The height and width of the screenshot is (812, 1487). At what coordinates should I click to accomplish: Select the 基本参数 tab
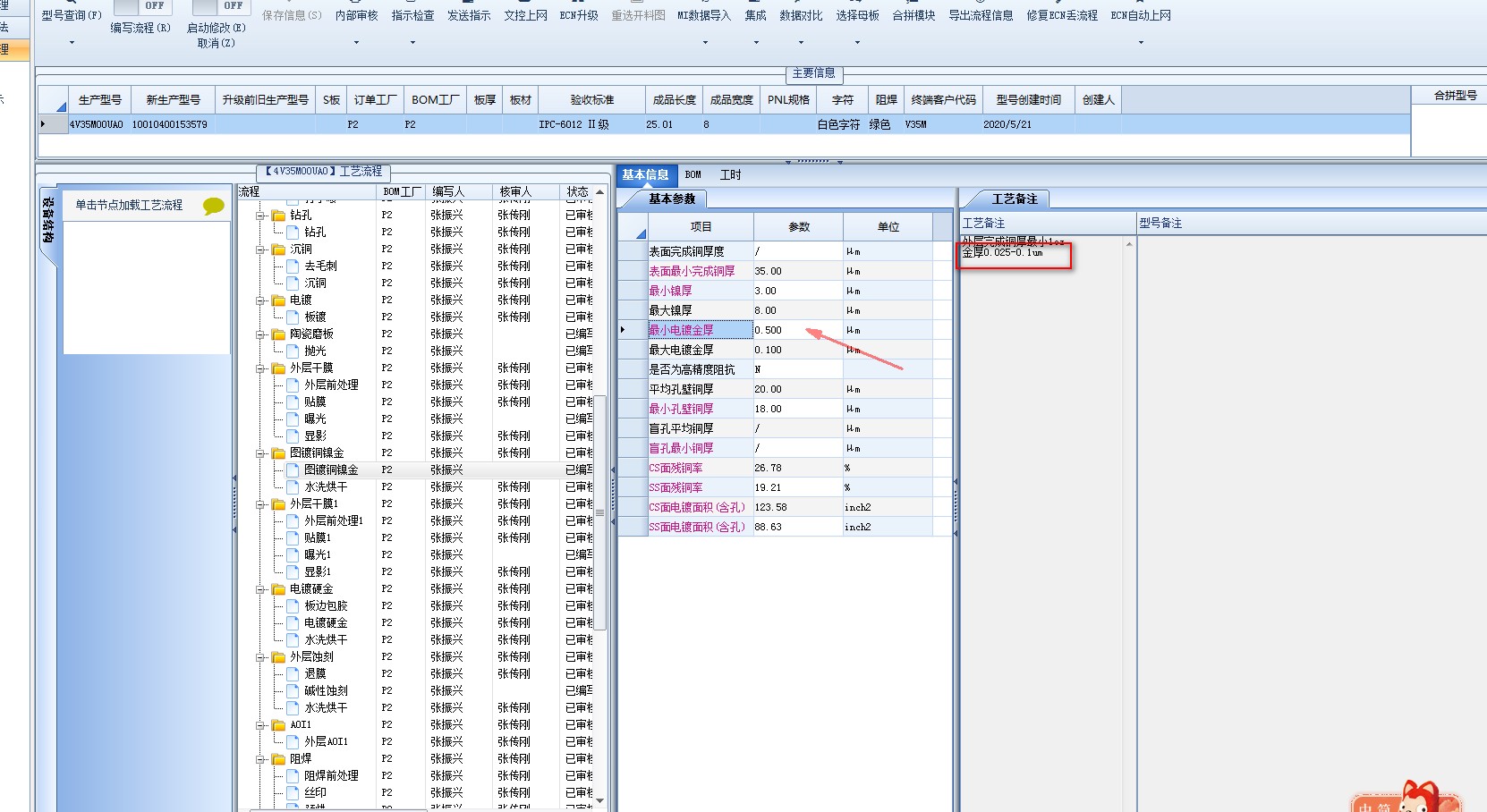[x=672, y=199]
